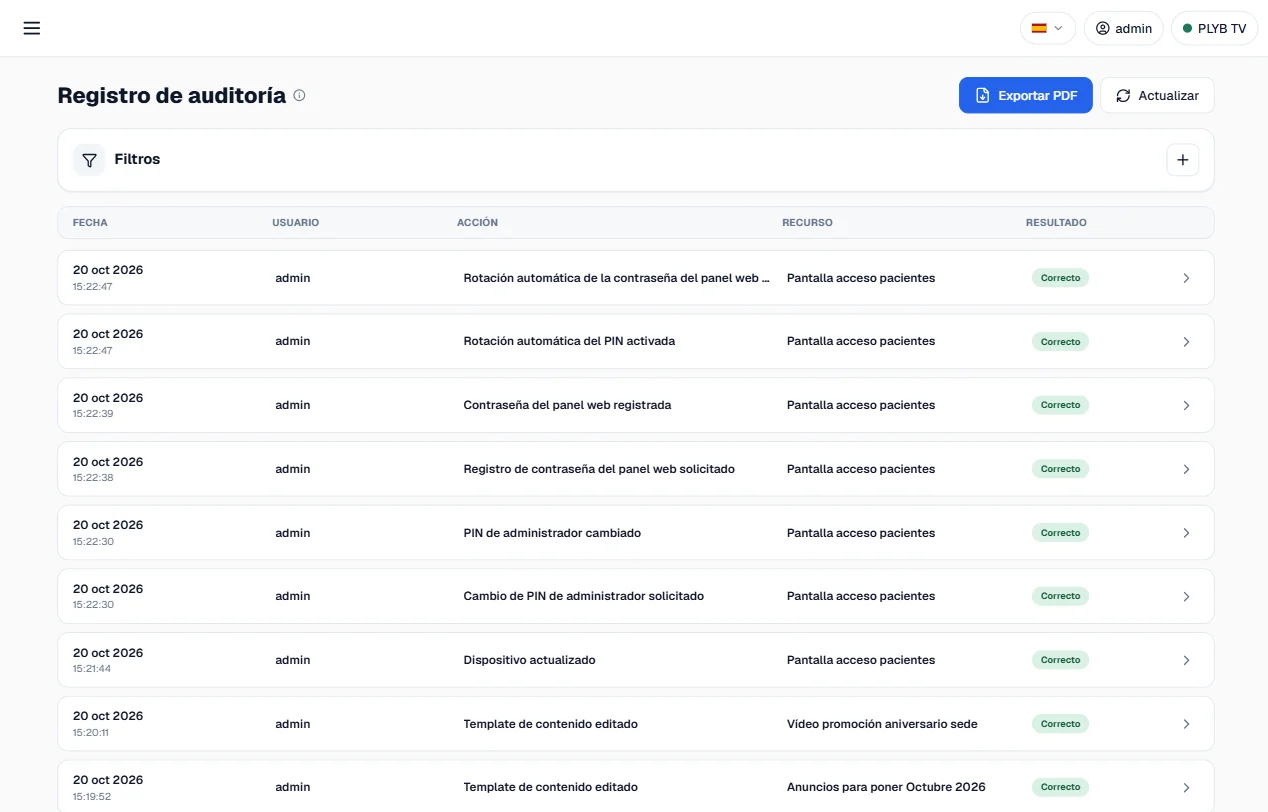Click the admin user profile icon
The height and width of the screenshot is (812, 1268).
[1102, 28]
